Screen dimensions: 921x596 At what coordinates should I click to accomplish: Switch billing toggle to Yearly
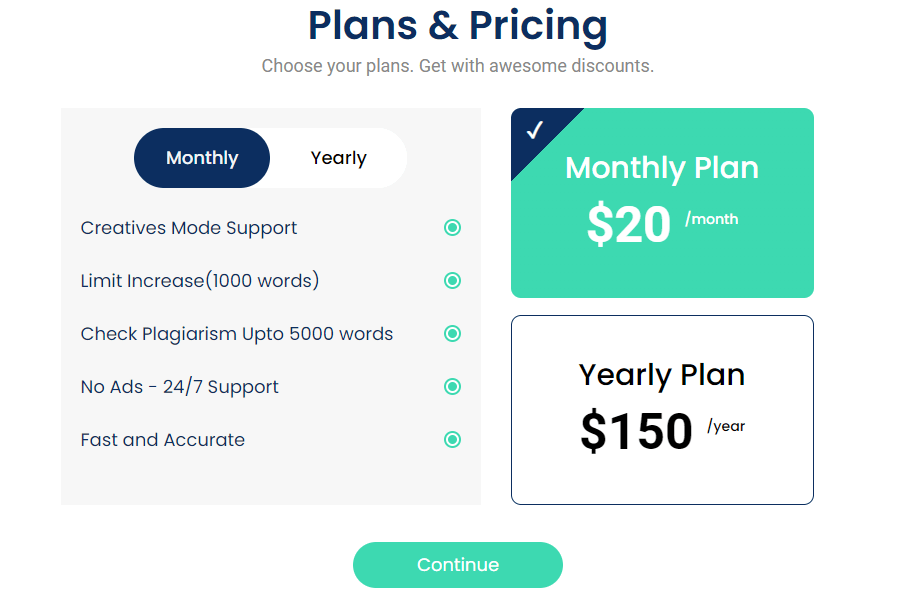338,158
